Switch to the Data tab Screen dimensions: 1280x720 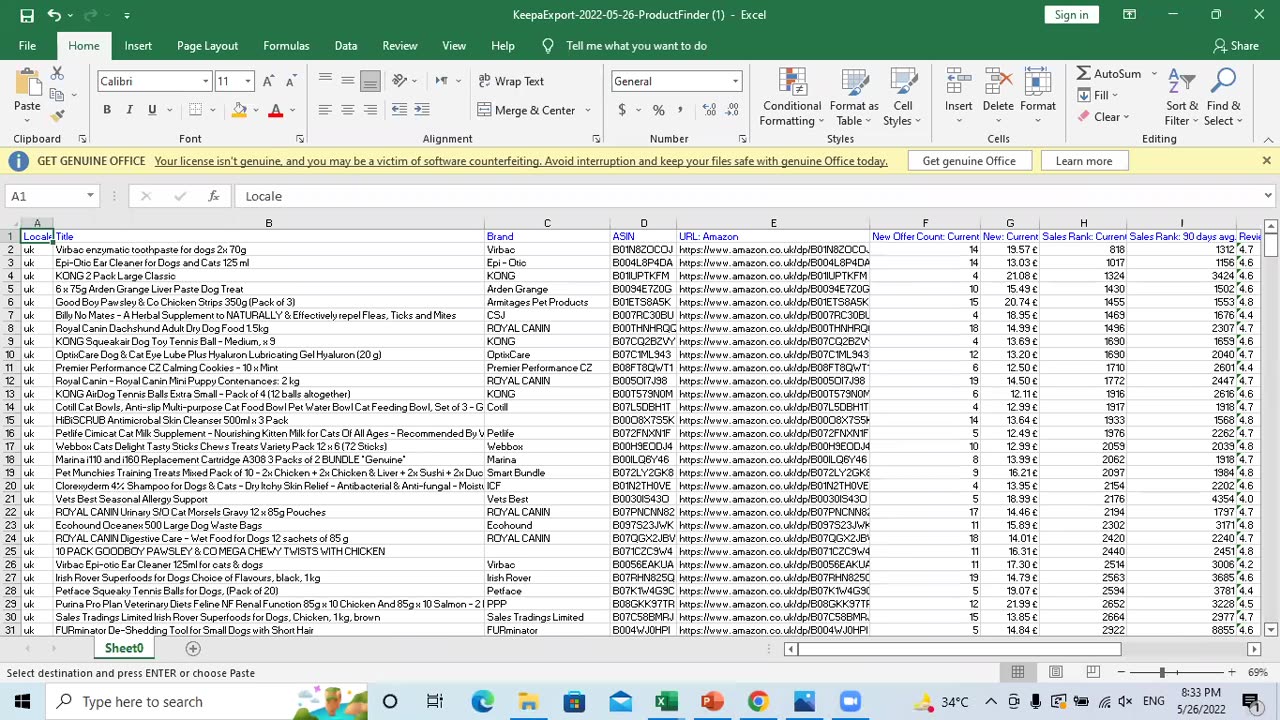[x=346, y=46]
